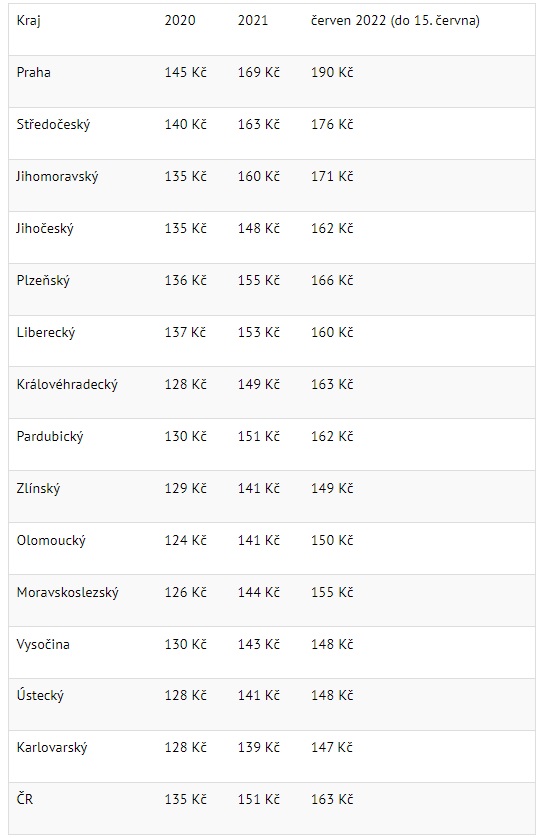This screenshot has width=542, height=838.
Task: Click the Olomoucký region cell
Action: pos(51,541)
